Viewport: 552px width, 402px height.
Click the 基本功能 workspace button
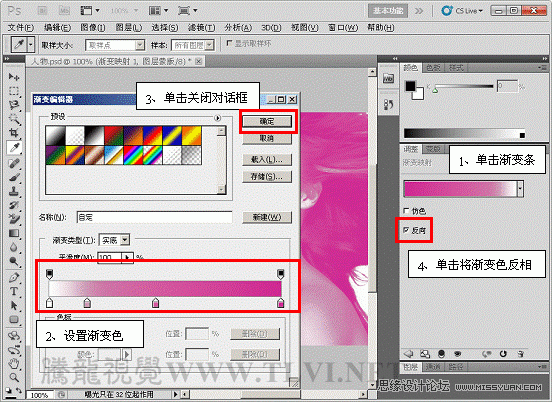(x=388, y=11)
